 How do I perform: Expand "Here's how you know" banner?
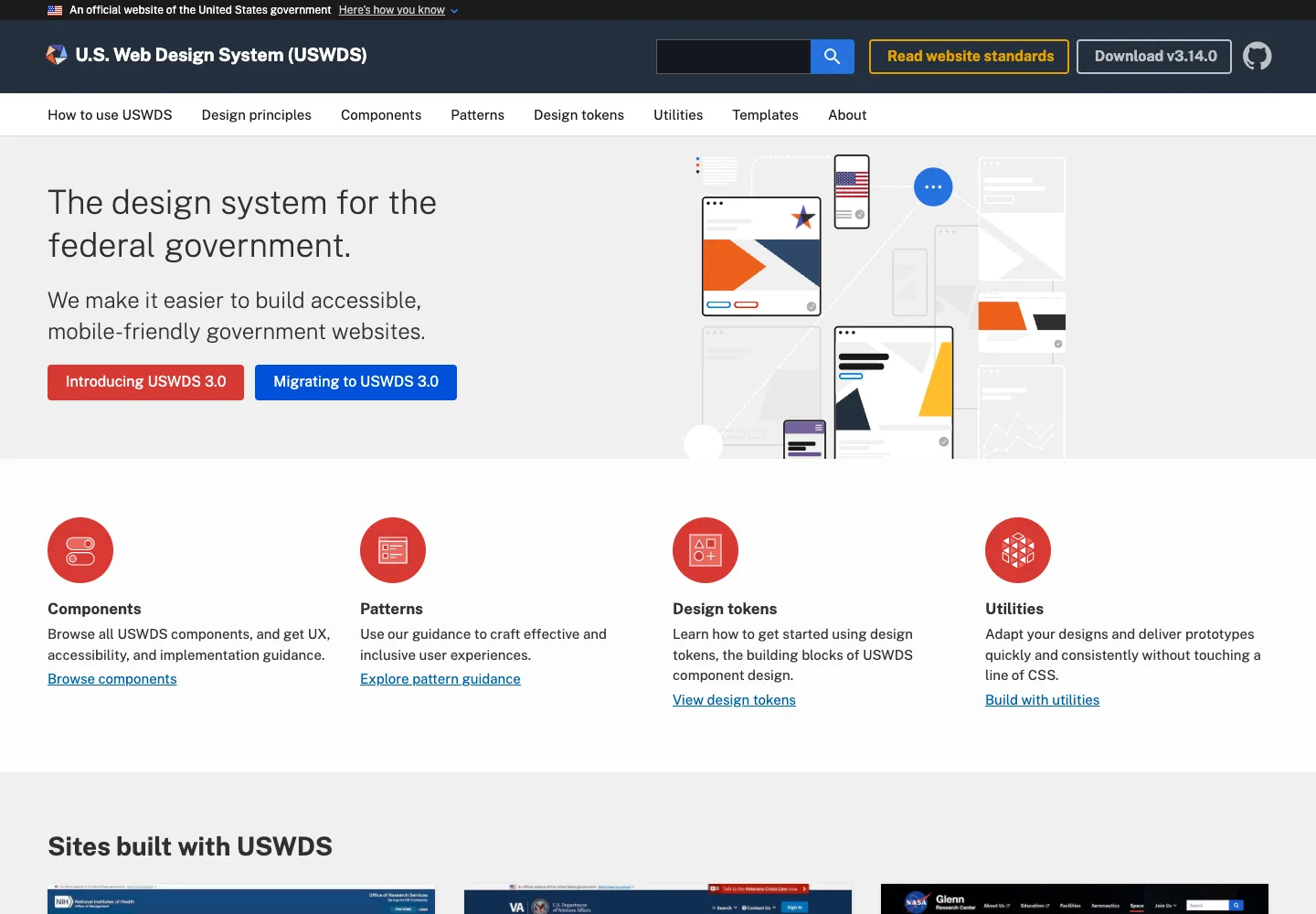pyautogui.click(x=392, y=10)
